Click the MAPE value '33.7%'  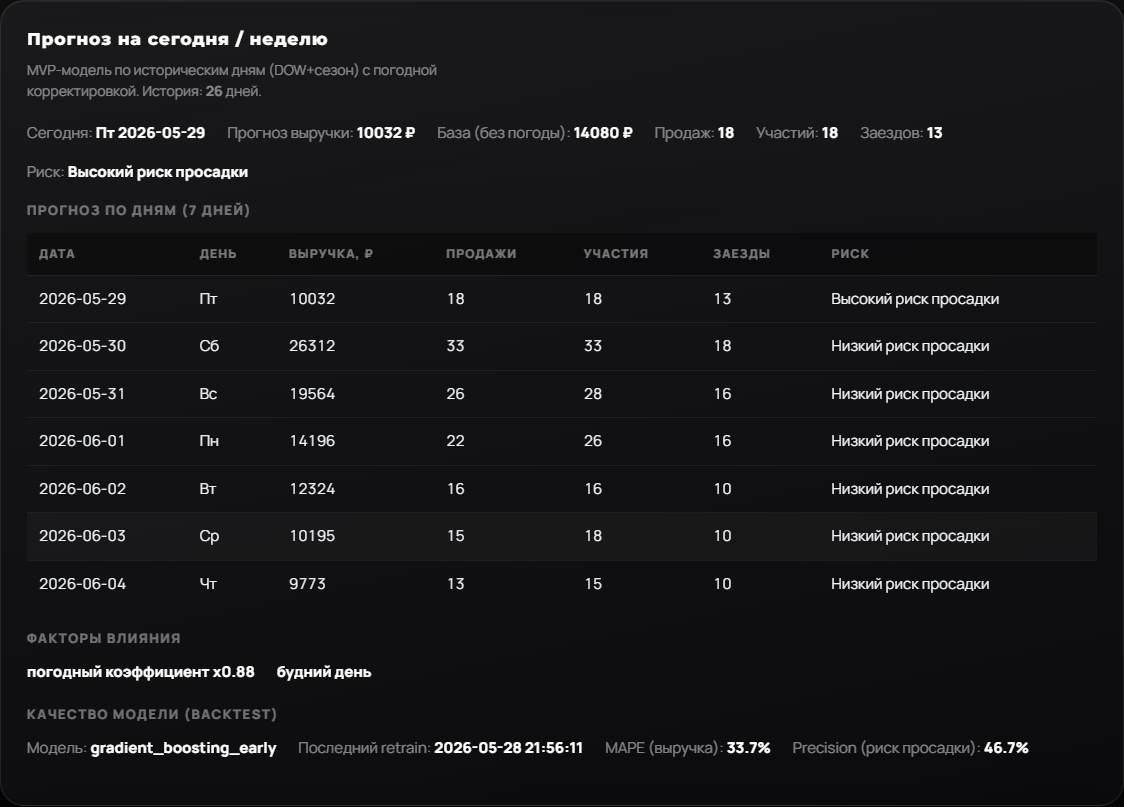(748, 748)
